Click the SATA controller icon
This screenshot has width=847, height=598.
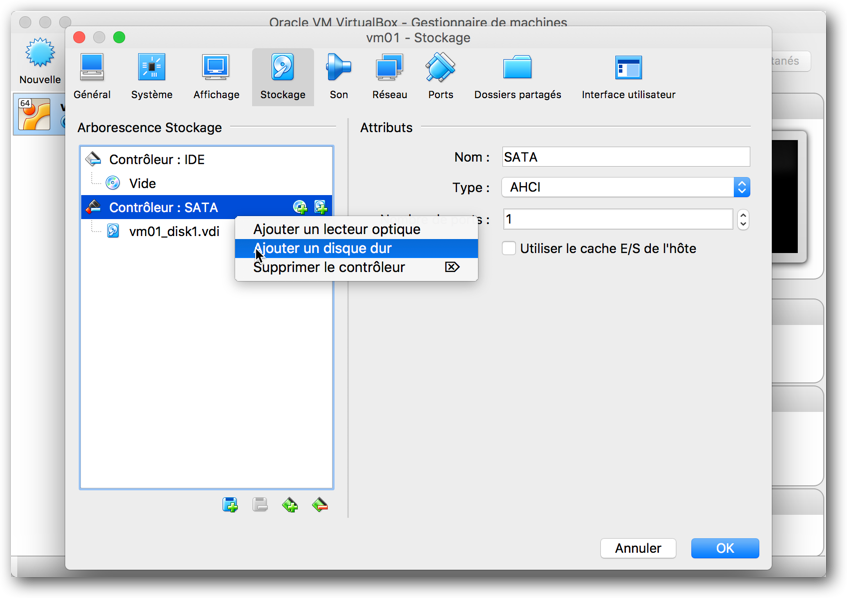93,207
